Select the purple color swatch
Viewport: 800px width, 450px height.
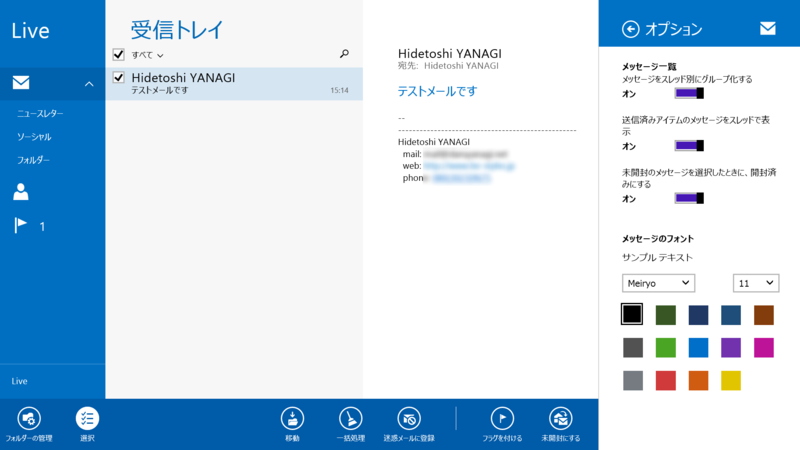(731, 348)
